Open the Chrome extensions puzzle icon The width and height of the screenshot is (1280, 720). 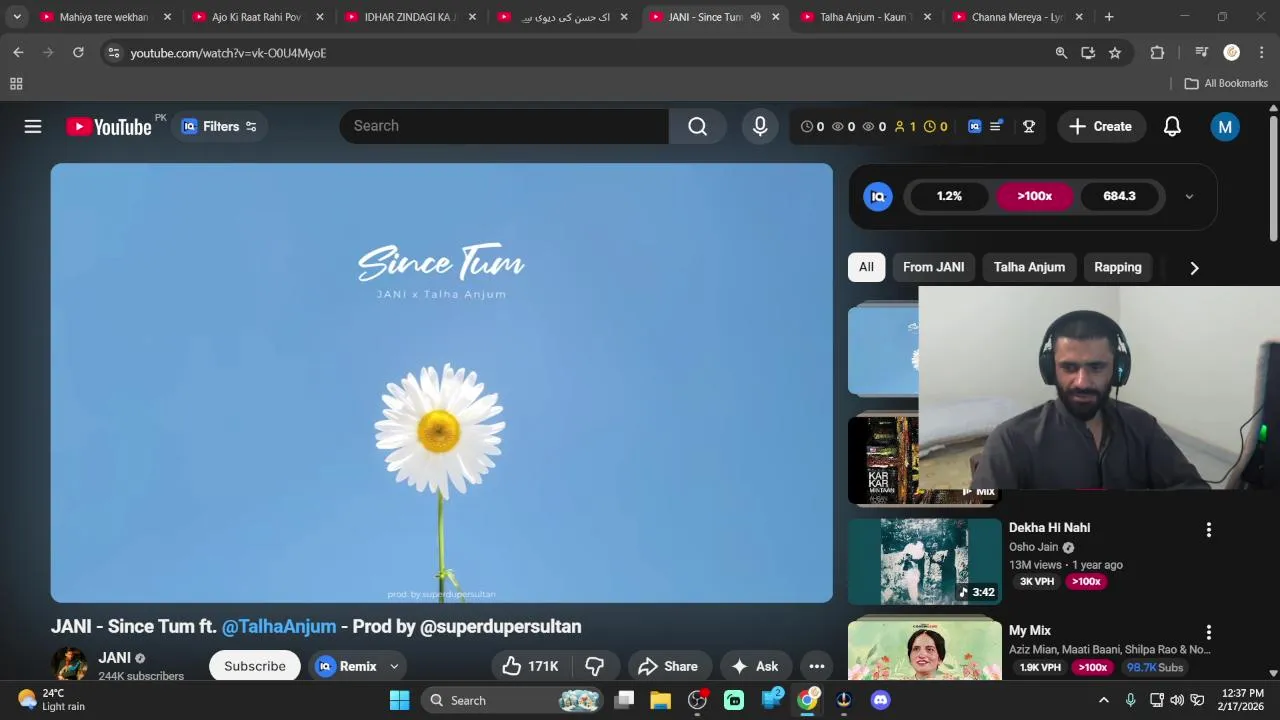pos(1157,53)
